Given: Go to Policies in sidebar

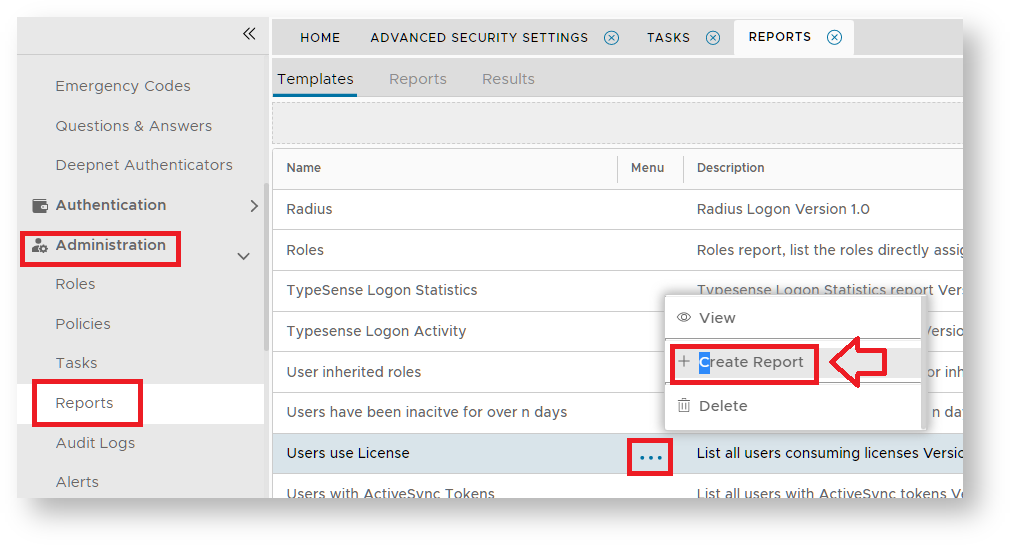Looking at the screenshot, I should coord(83,324).
